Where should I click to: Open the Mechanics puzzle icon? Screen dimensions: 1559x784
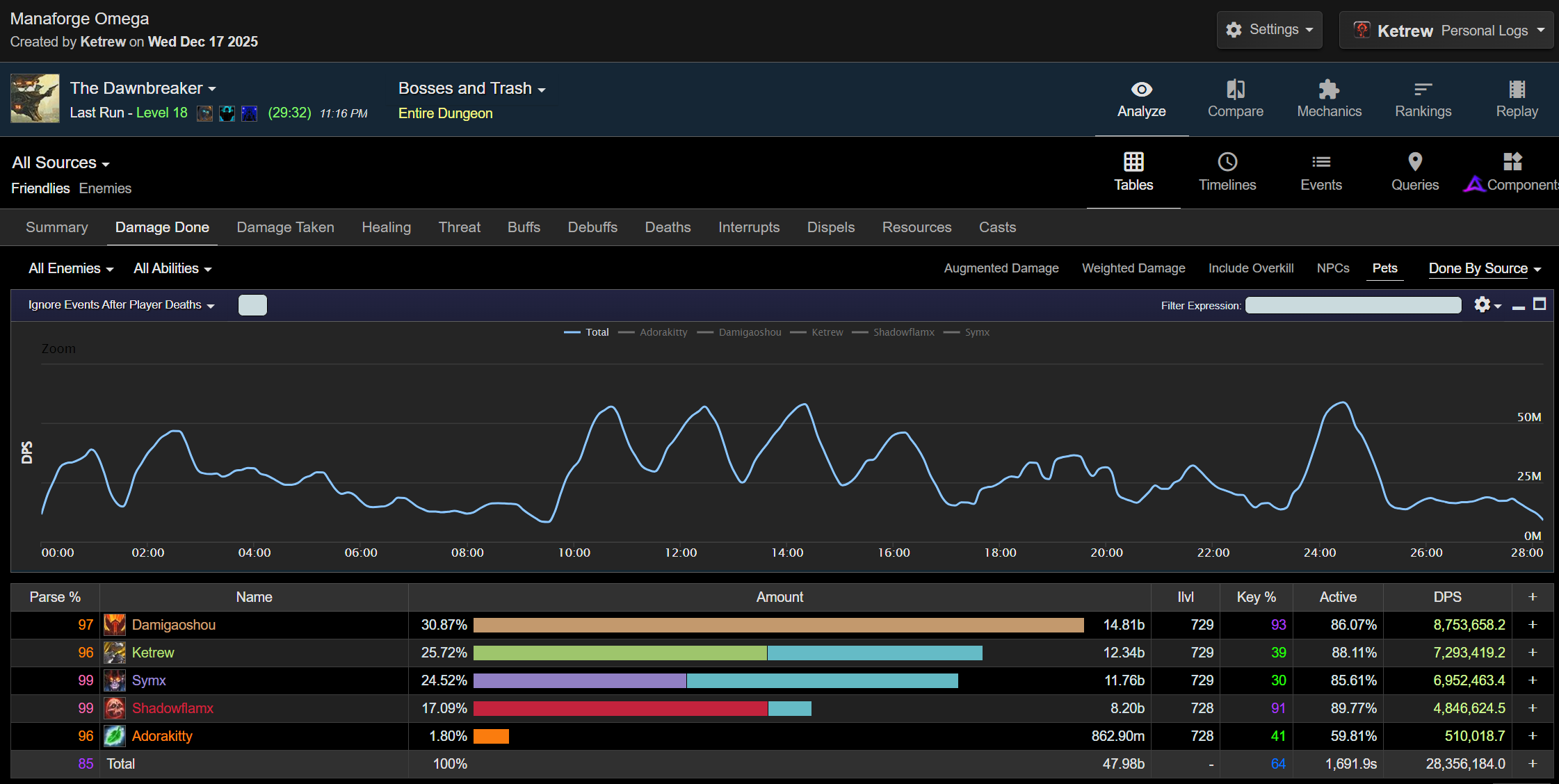pos(1329,90)
